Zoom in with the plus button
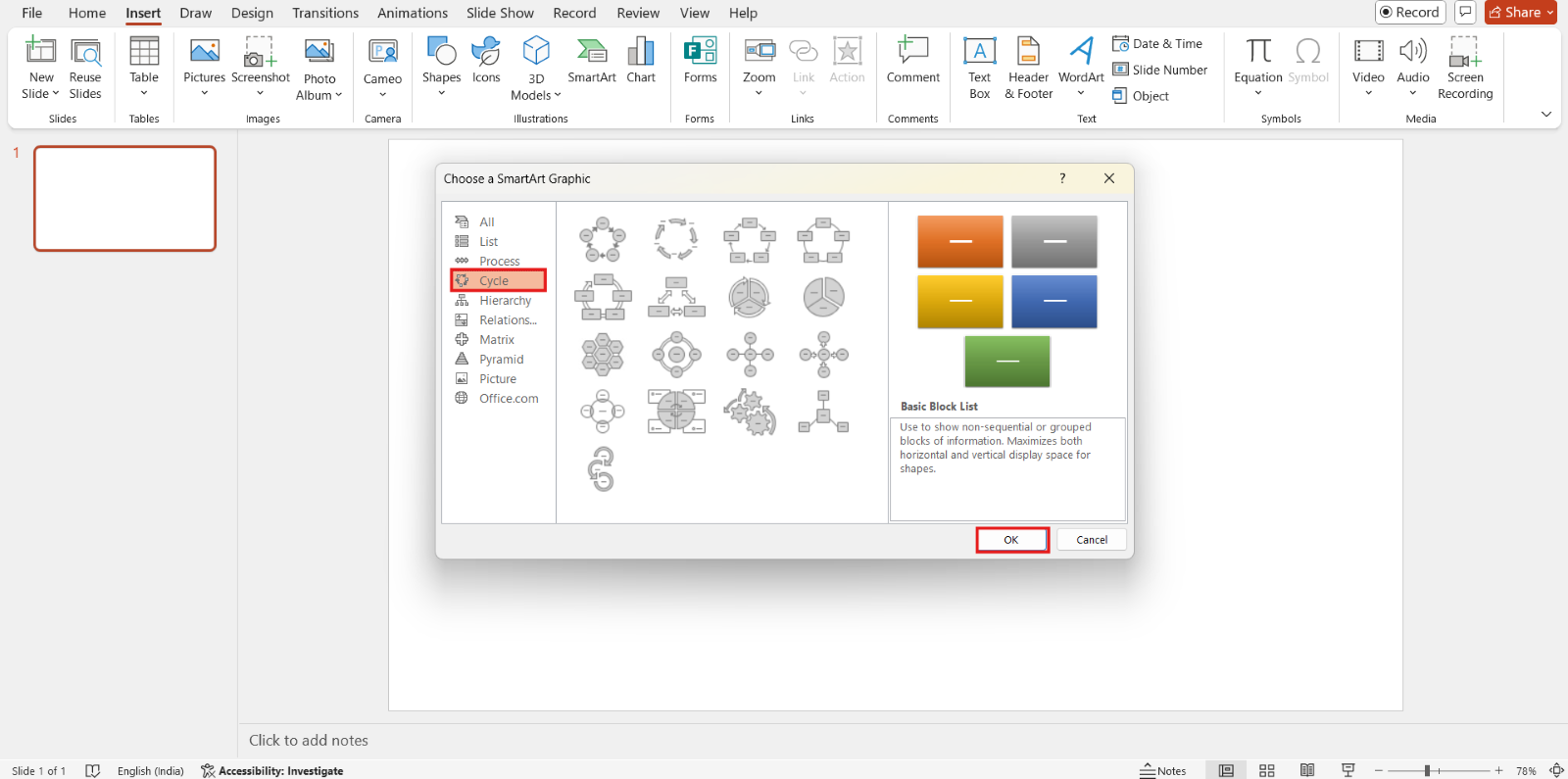Screen dimensions: 1568x779 (1498, 771)
